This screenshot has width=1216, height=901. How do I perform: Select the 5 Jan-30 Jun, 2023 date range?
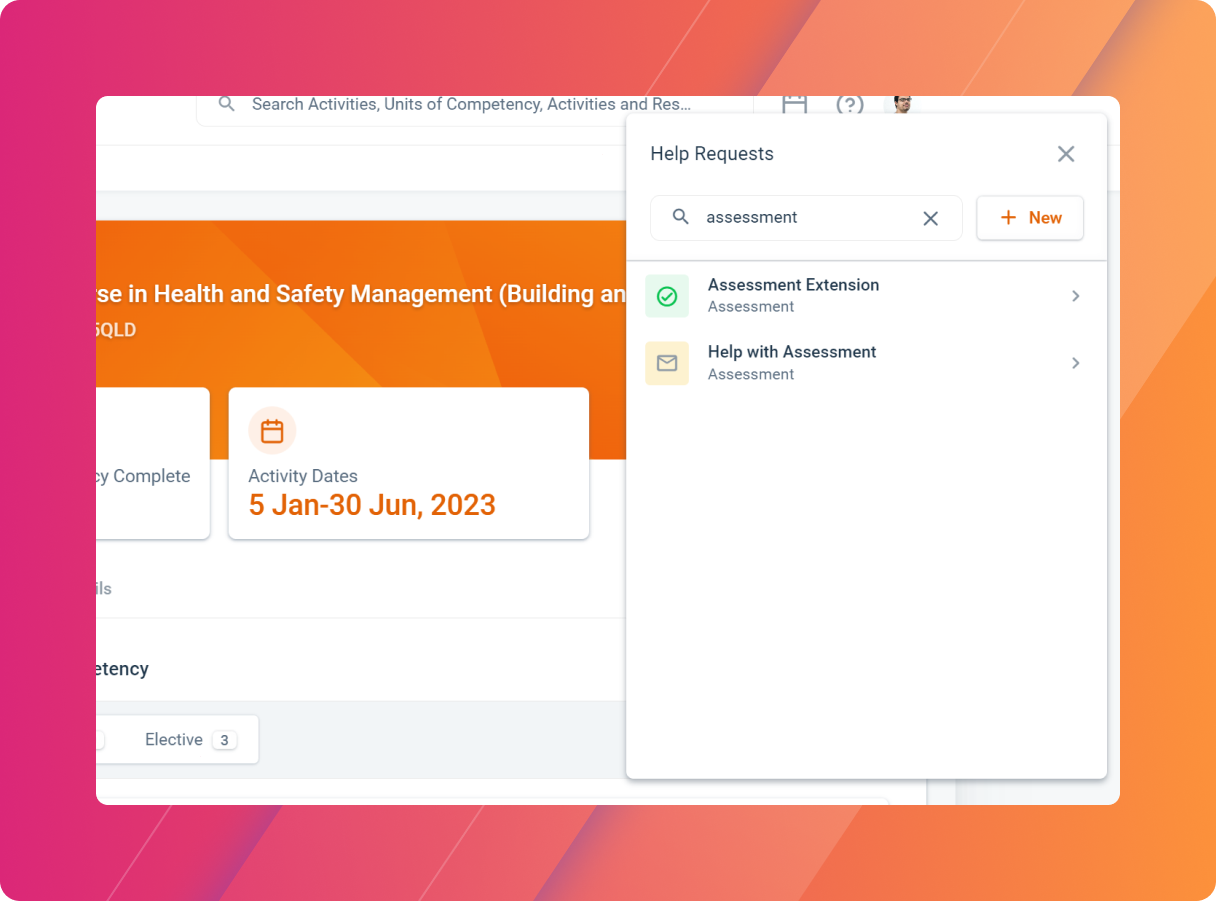(372, 505)
